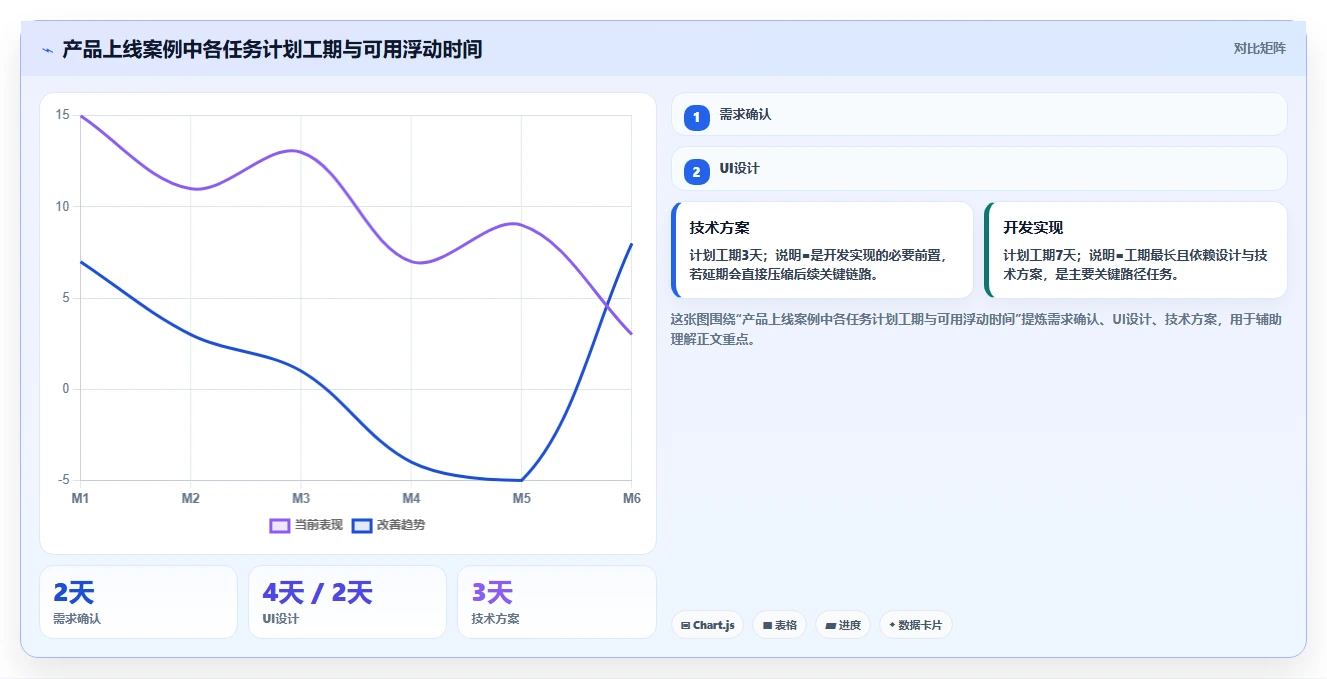Click the blue line's lowest point at M5

coord(521,480)
